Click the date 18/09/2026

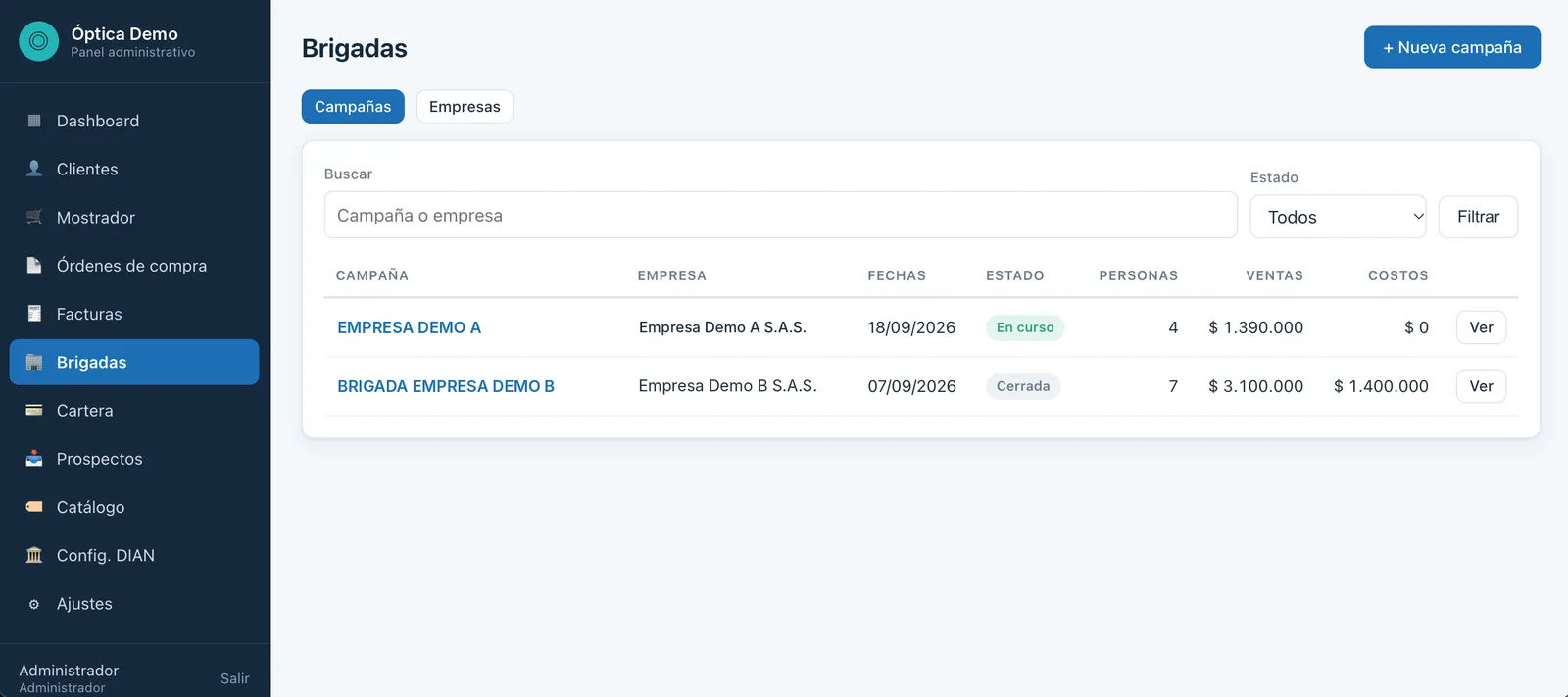pos(911,327)
